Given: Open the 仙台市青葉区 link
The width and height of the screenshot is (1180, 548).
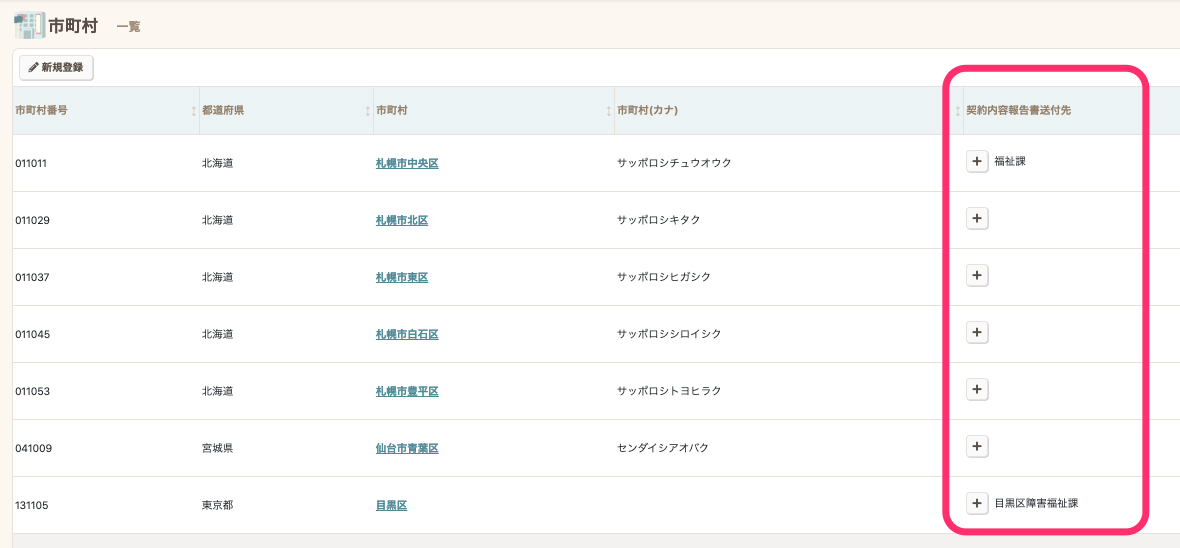Looking at the screenshot, I should coord(407,448).
